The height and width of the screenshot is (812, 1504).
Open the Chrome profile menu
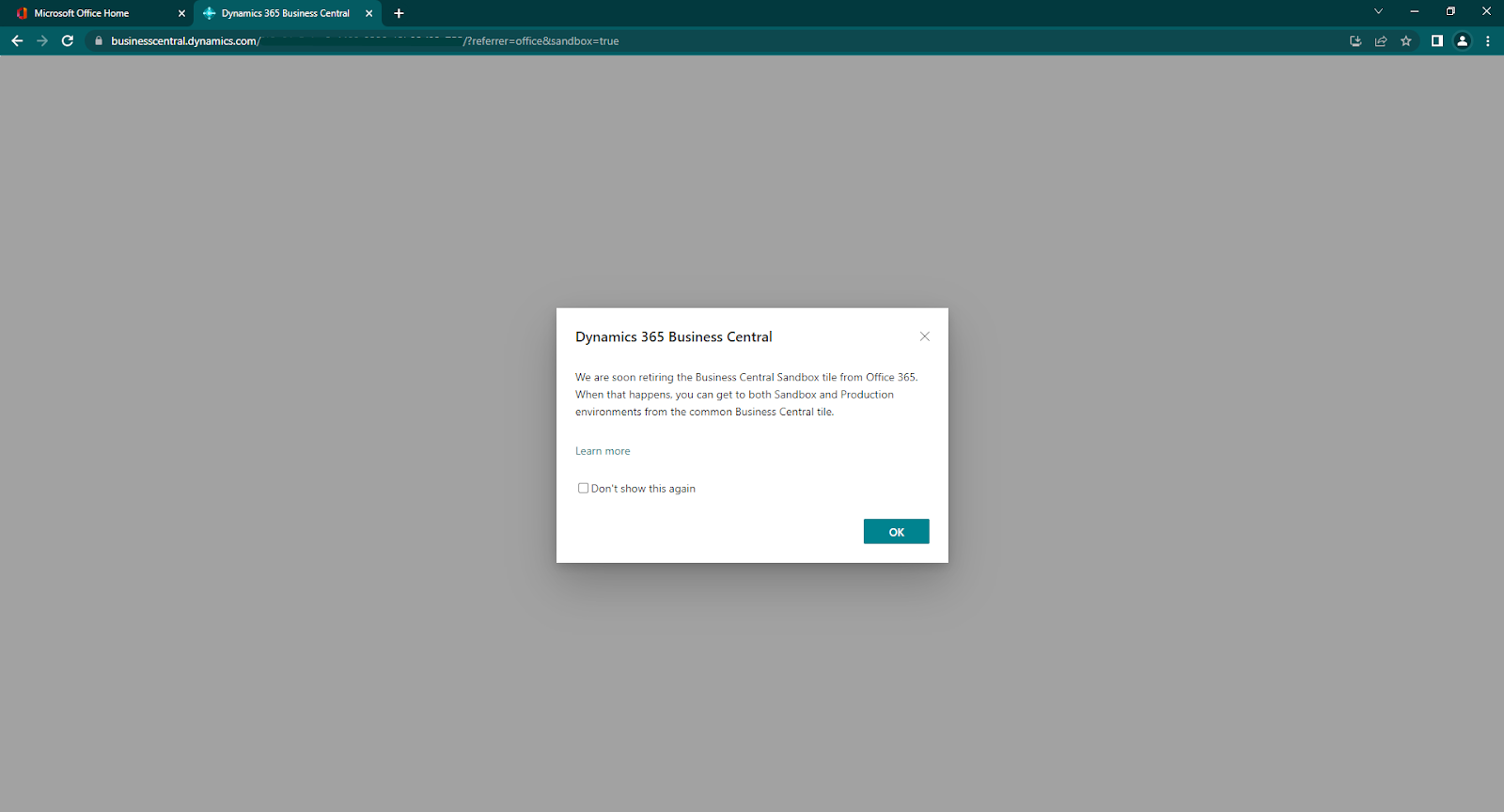[1462, 40]
